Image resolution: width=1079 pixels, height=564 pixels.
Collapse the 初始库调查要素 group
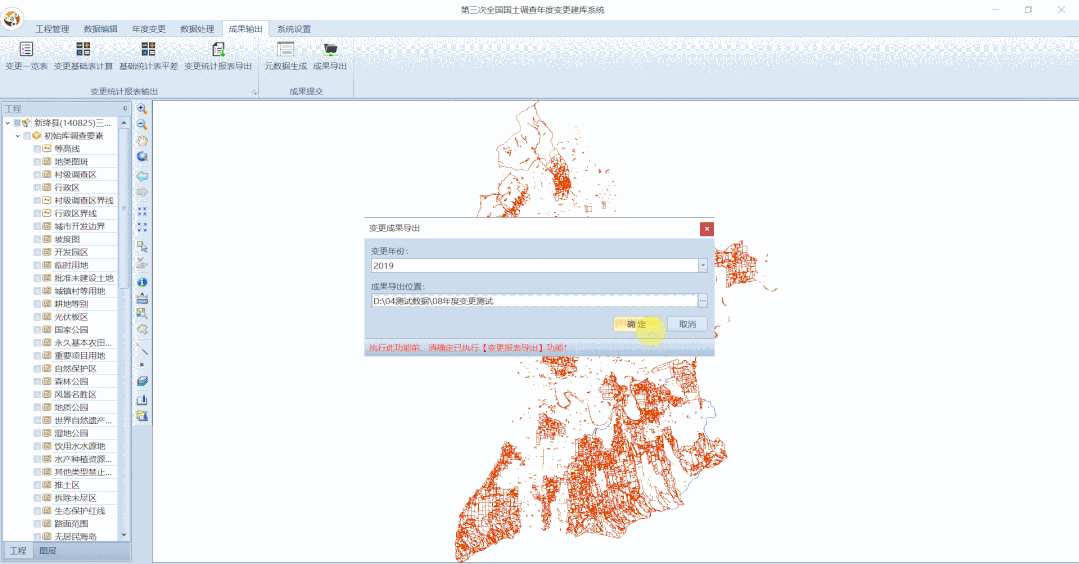coord(18,136)
